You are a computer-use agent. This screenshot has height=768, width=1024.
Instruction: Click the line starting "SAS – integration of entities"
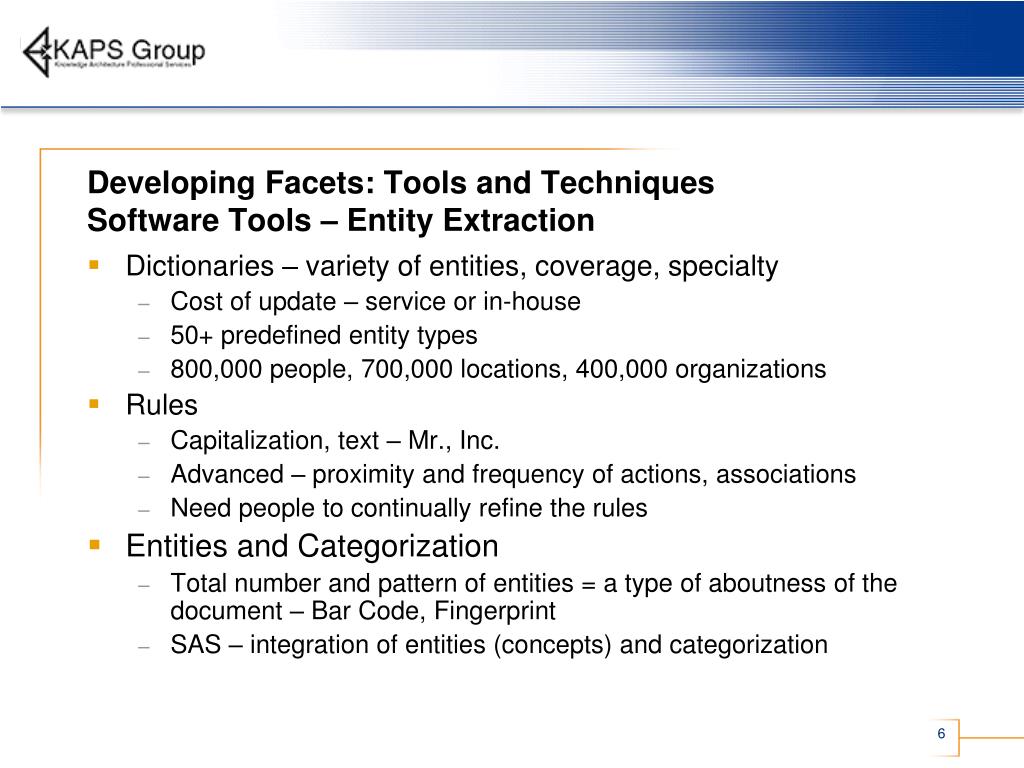click(x=499, y=645)
